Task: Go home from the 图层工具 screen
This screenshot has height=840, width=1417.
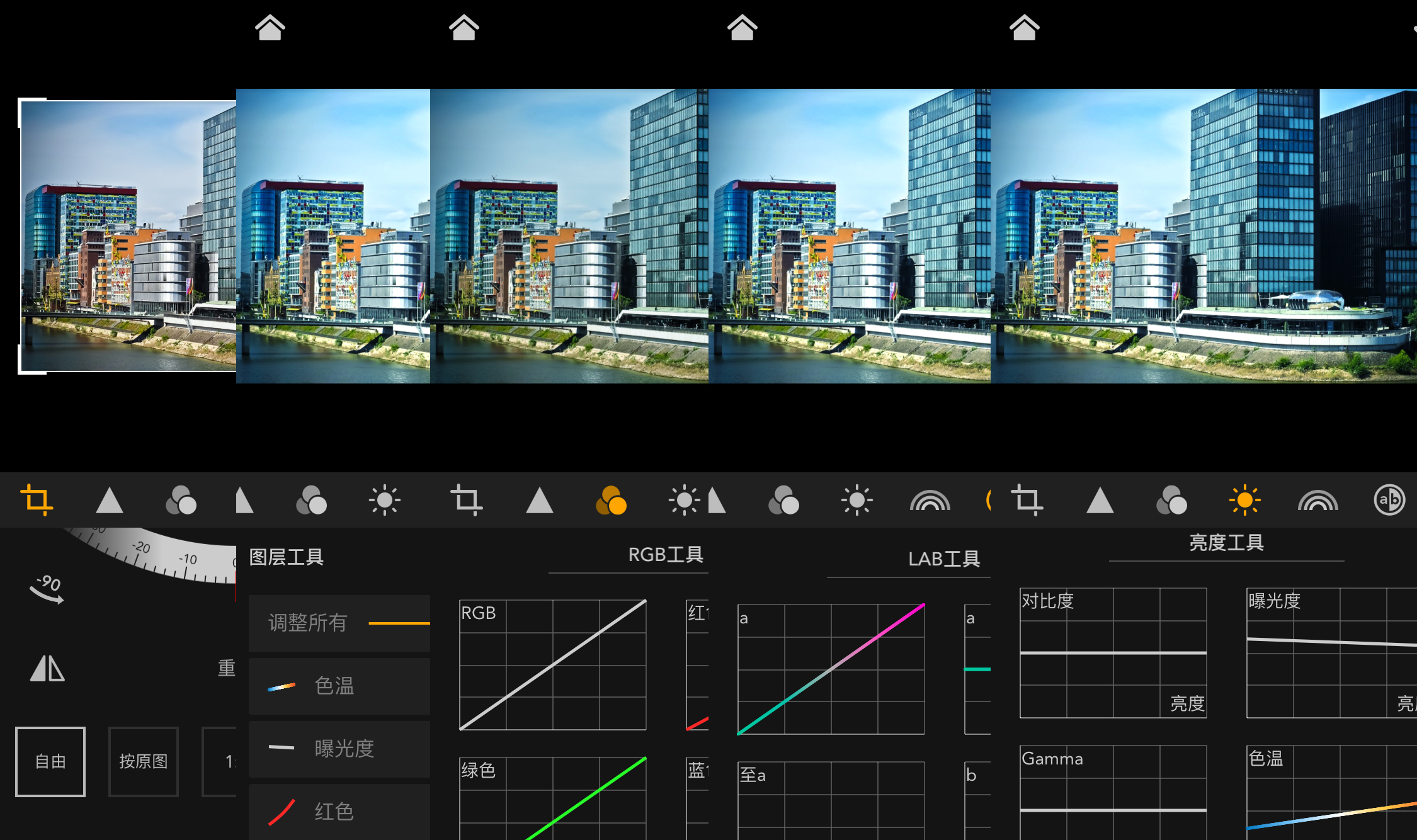Action: click(x=270, y=28)
